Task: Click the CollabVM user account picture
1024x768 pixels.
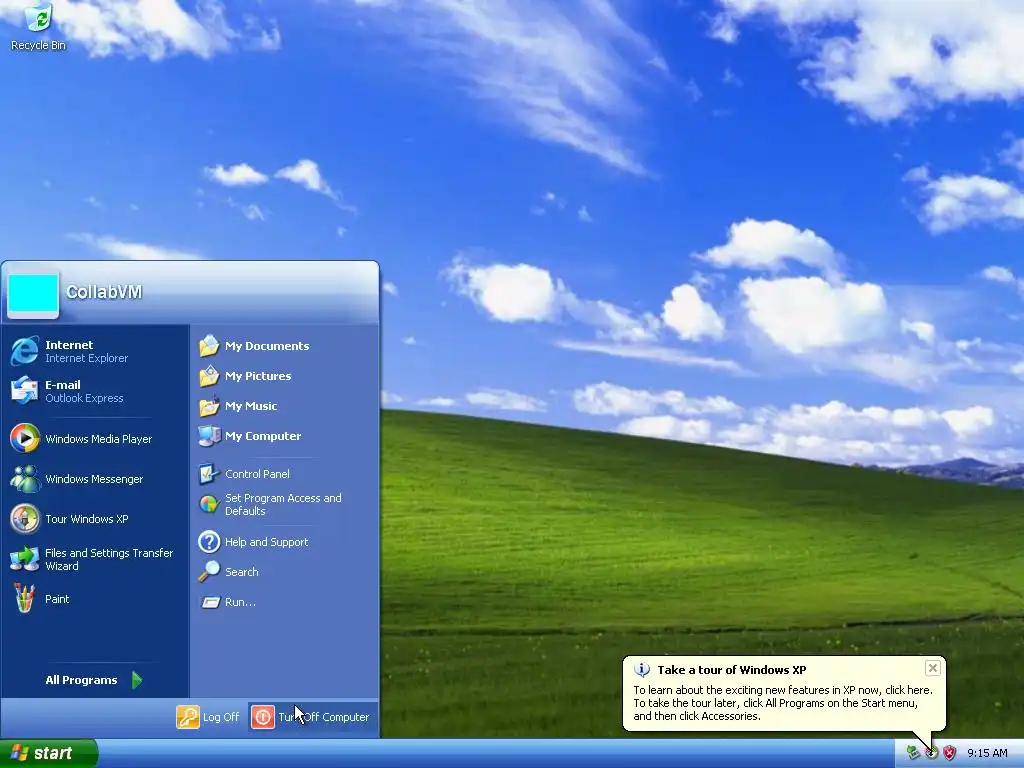Action: coord(33,293)
